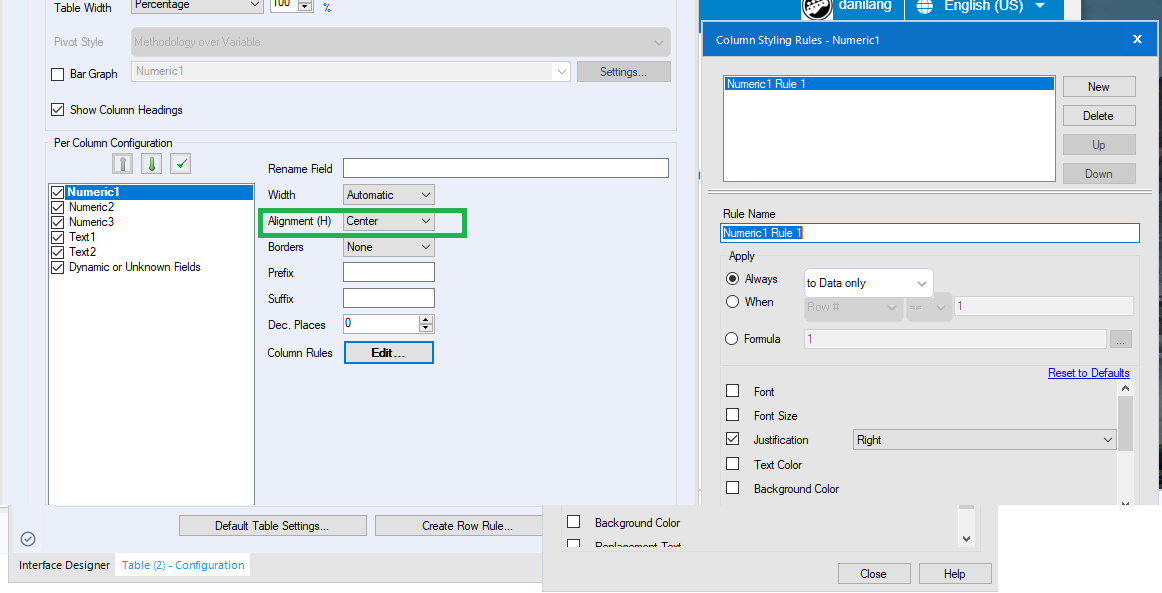Enable the Font checkbox in styling rules

click(x=734, y=391)
